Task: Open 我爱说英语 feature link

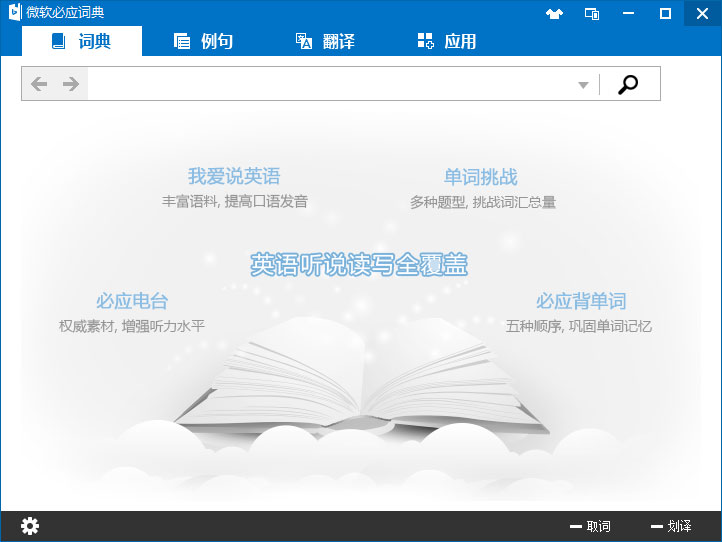Action: (x=234, y=176)
